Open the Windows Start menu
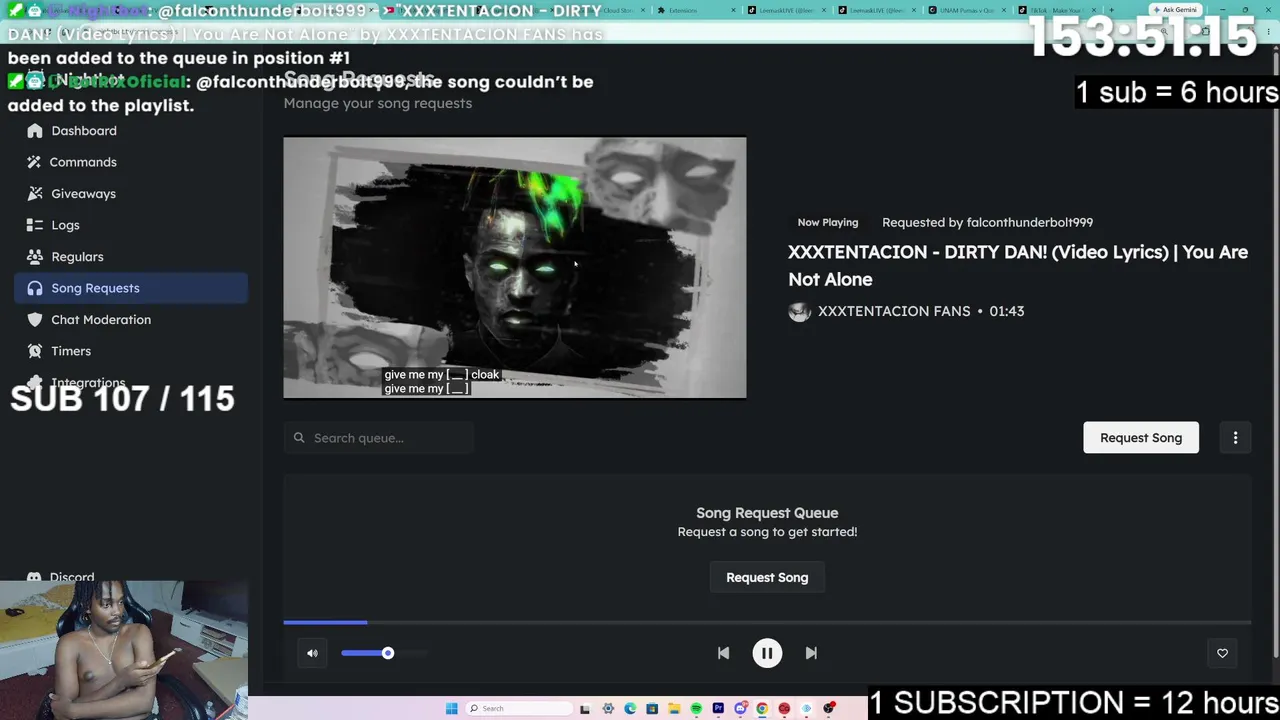Screen dimensions: 1280x720 (452, 708)
